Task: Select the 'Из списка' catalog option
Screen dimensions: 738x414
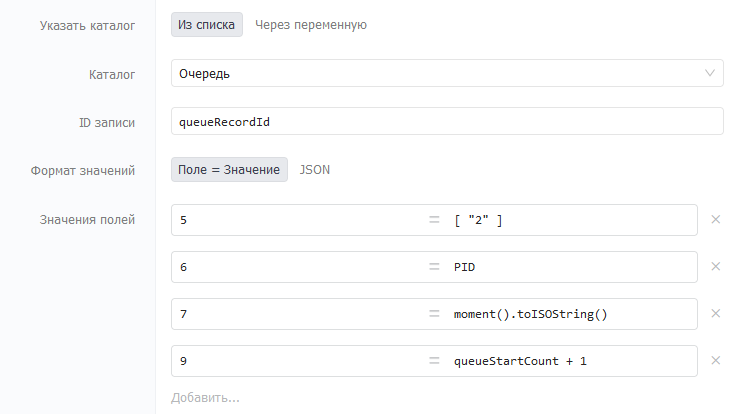Action: (207, 24)
